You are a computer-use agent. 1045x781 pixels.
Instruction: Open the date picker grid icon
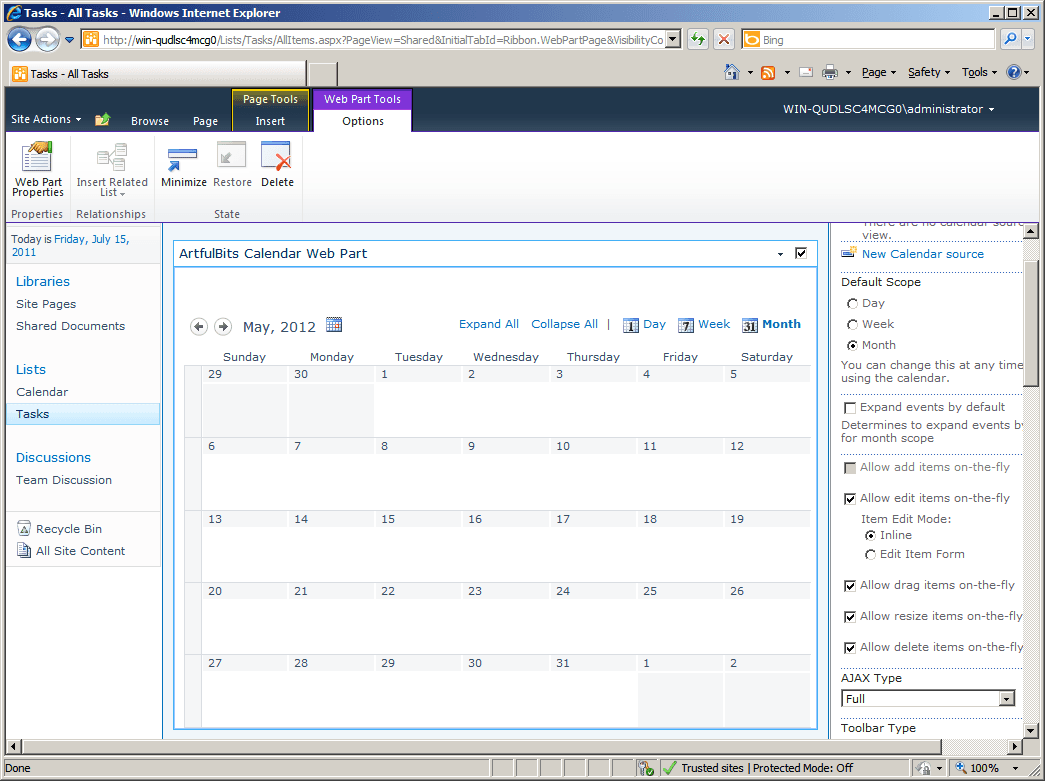(x=334, y=325)
